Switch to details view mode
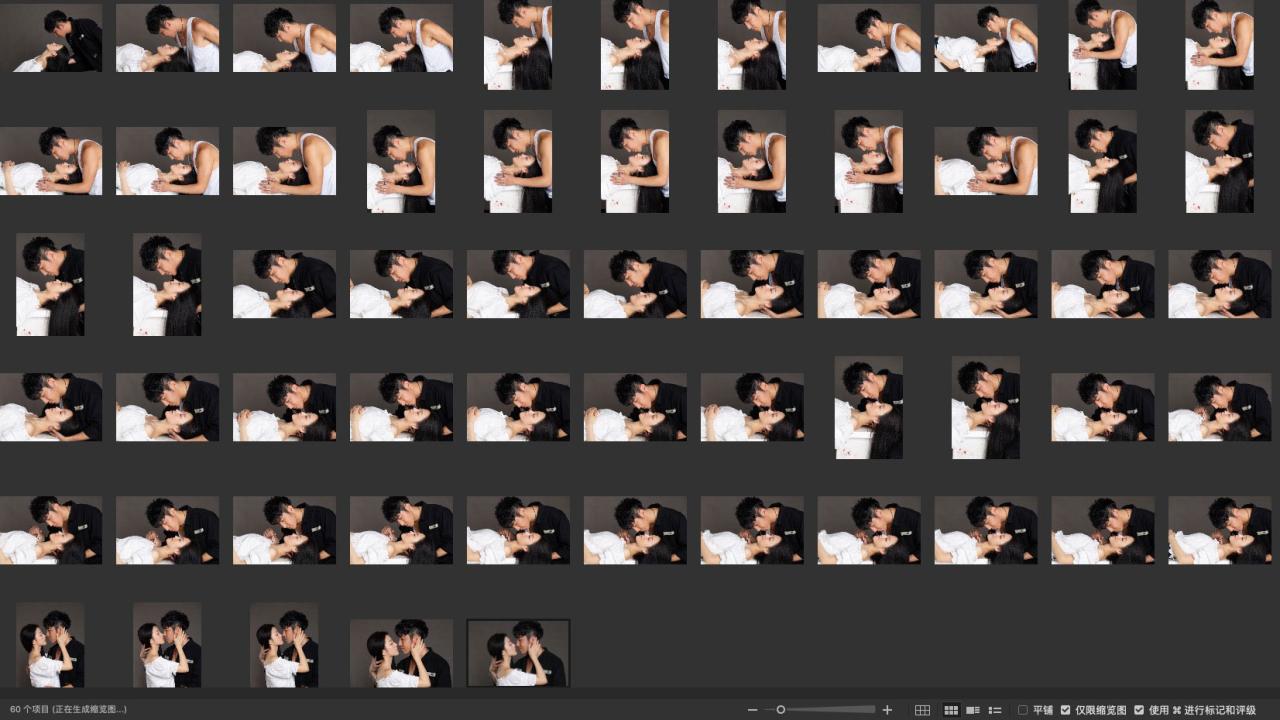 pos(972,710)
